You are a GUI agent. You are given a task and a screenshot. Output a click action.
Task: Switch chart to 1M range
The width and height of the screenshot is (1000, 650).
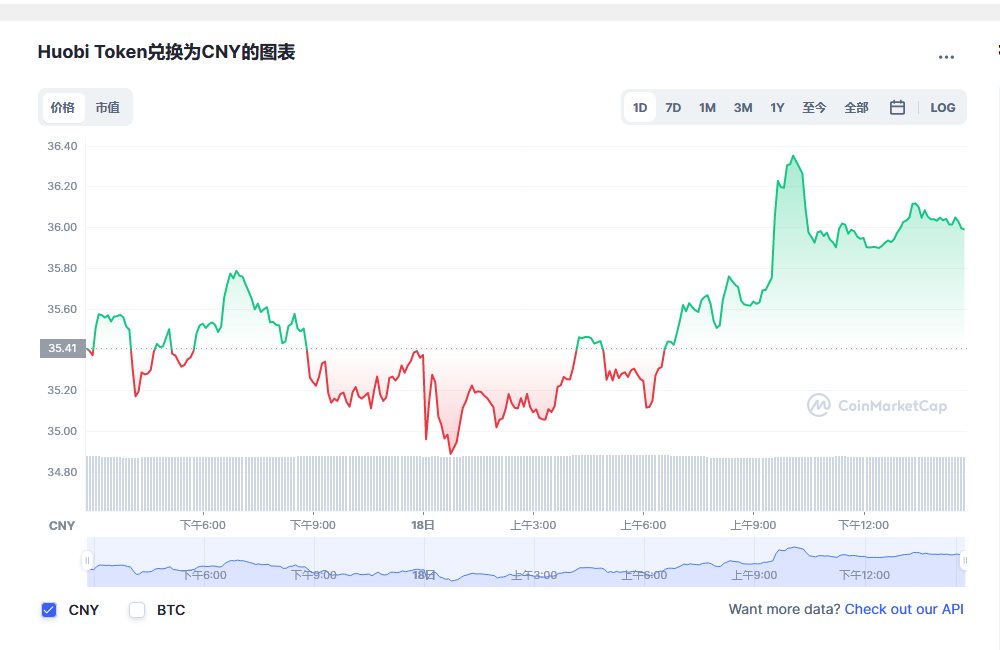click(x=707, y=108)
